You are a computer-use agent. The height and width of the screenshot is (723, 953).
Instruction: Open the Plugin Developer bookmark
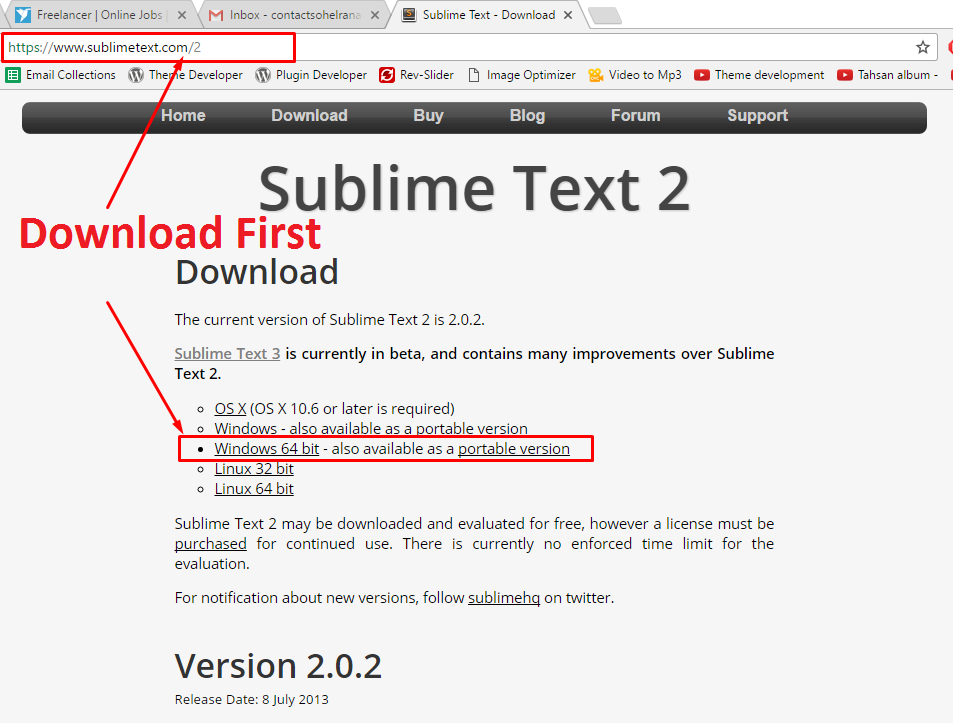311,75
